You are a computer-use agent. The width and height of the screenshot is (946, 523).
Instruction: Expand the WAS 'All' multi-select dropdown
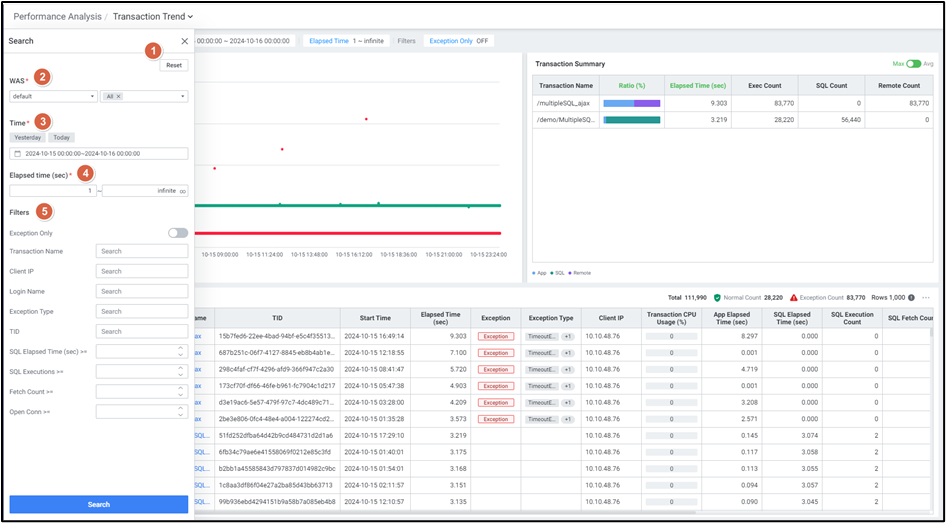(x=184, y=96)
